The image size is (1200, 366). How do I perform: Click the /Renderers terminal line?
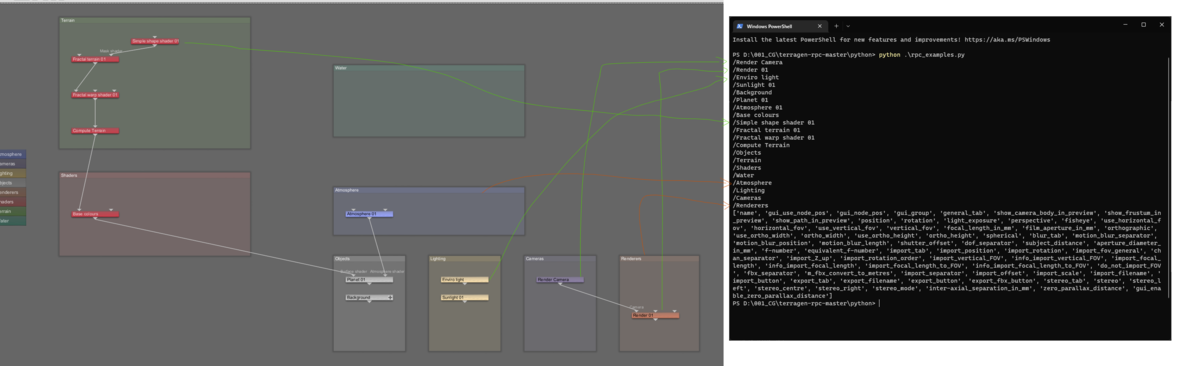click(x=750, y=205)
